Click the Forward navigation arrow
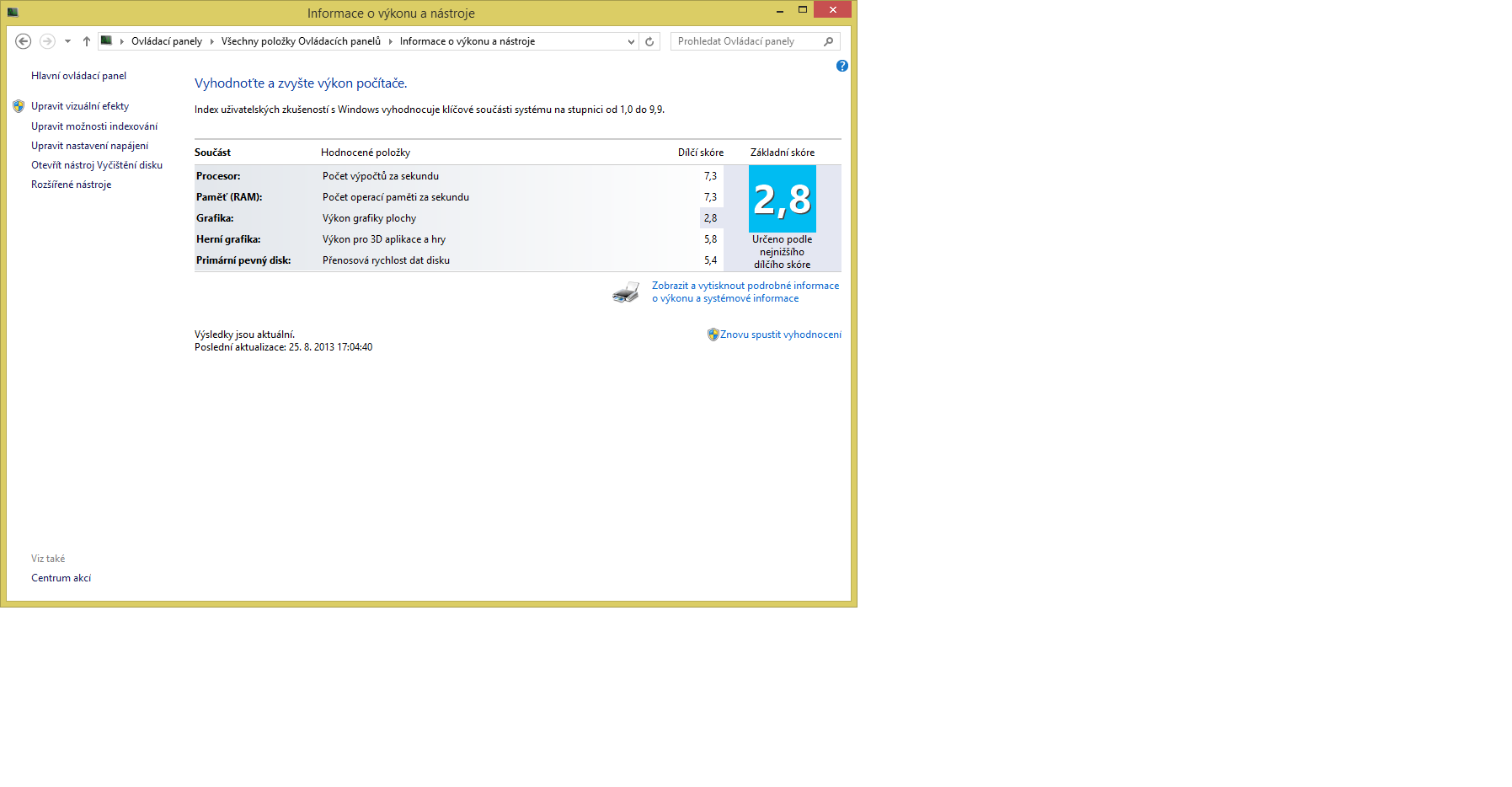Screen dimensions: 1512x787 (47, 41)
